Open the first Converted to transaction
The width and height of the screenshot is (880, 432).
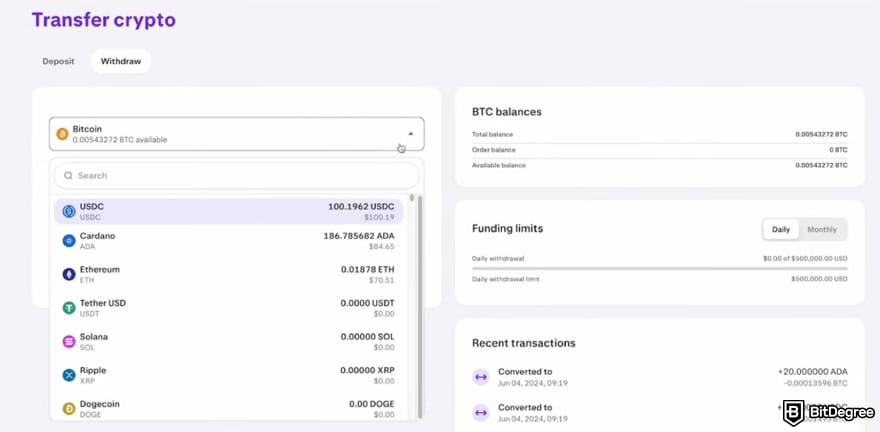[660, 377]
